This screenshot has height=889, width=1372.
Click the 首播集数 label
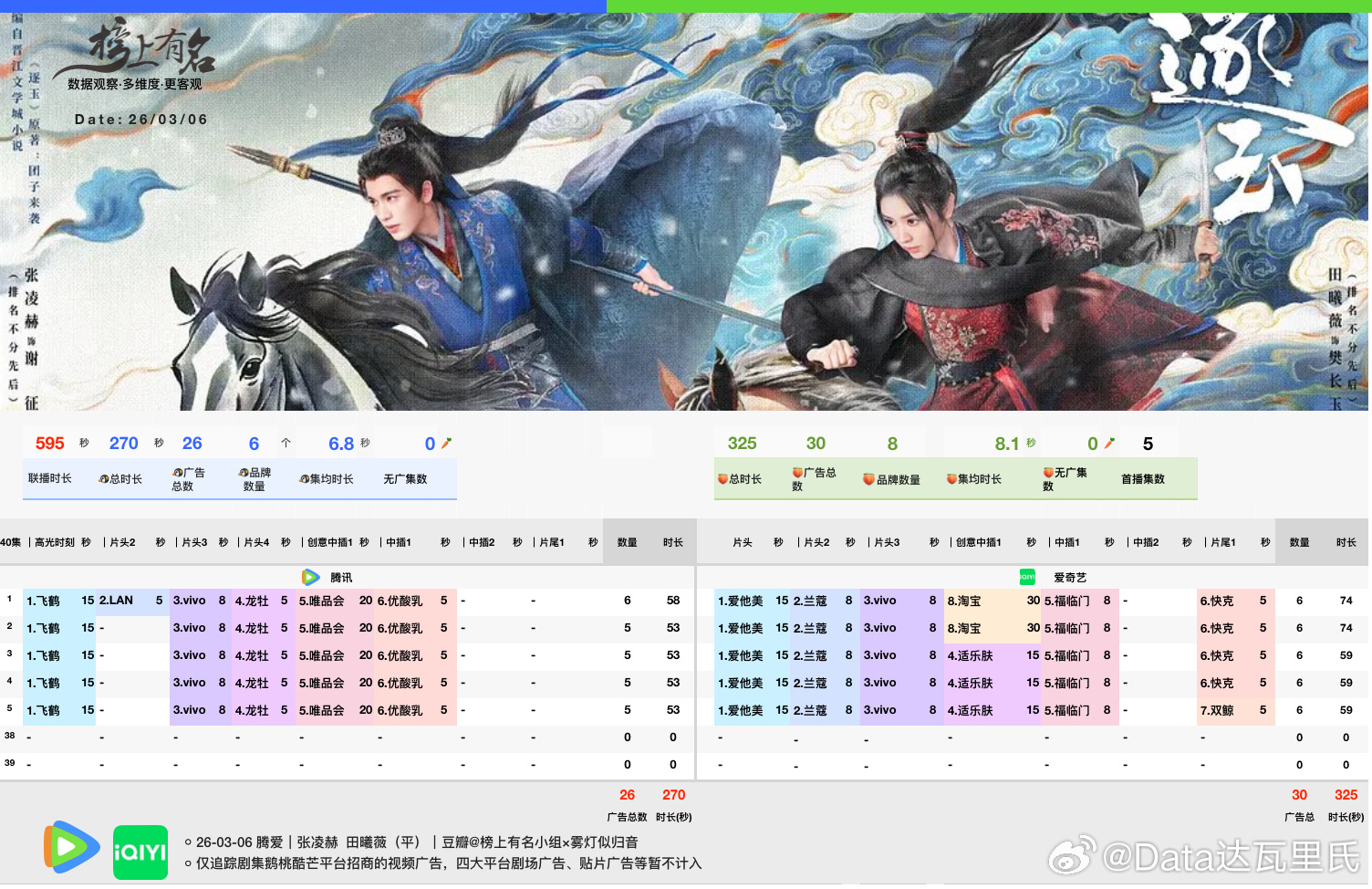[x=1143, y=479]
